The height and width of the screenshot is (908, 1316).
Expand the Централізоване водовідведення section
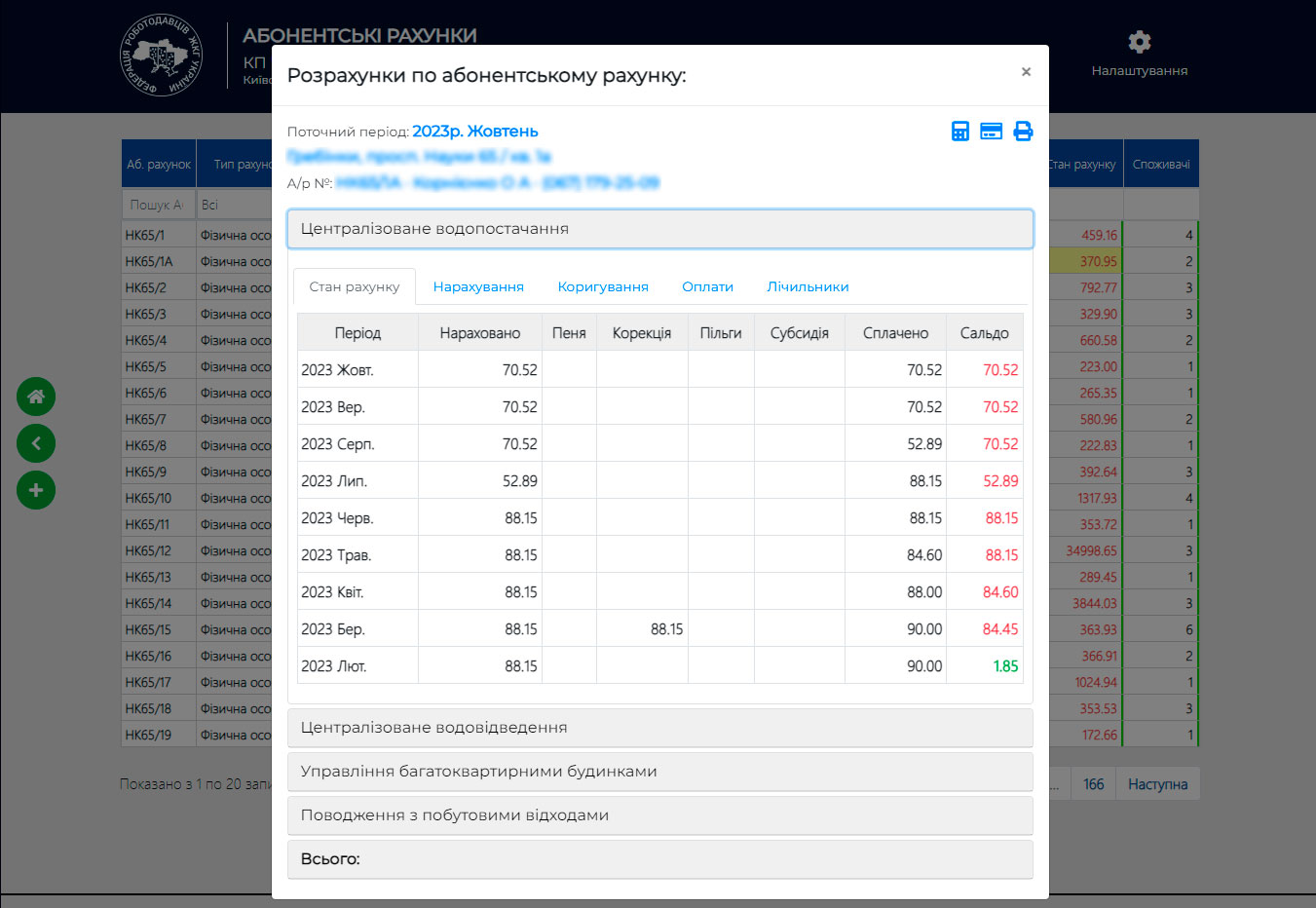(x=659, y=728)
